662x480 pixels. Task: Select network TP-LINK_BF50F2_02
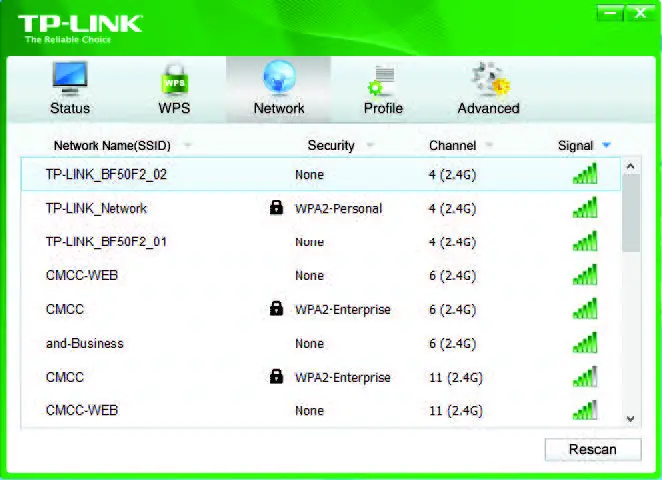click(321, 174)
